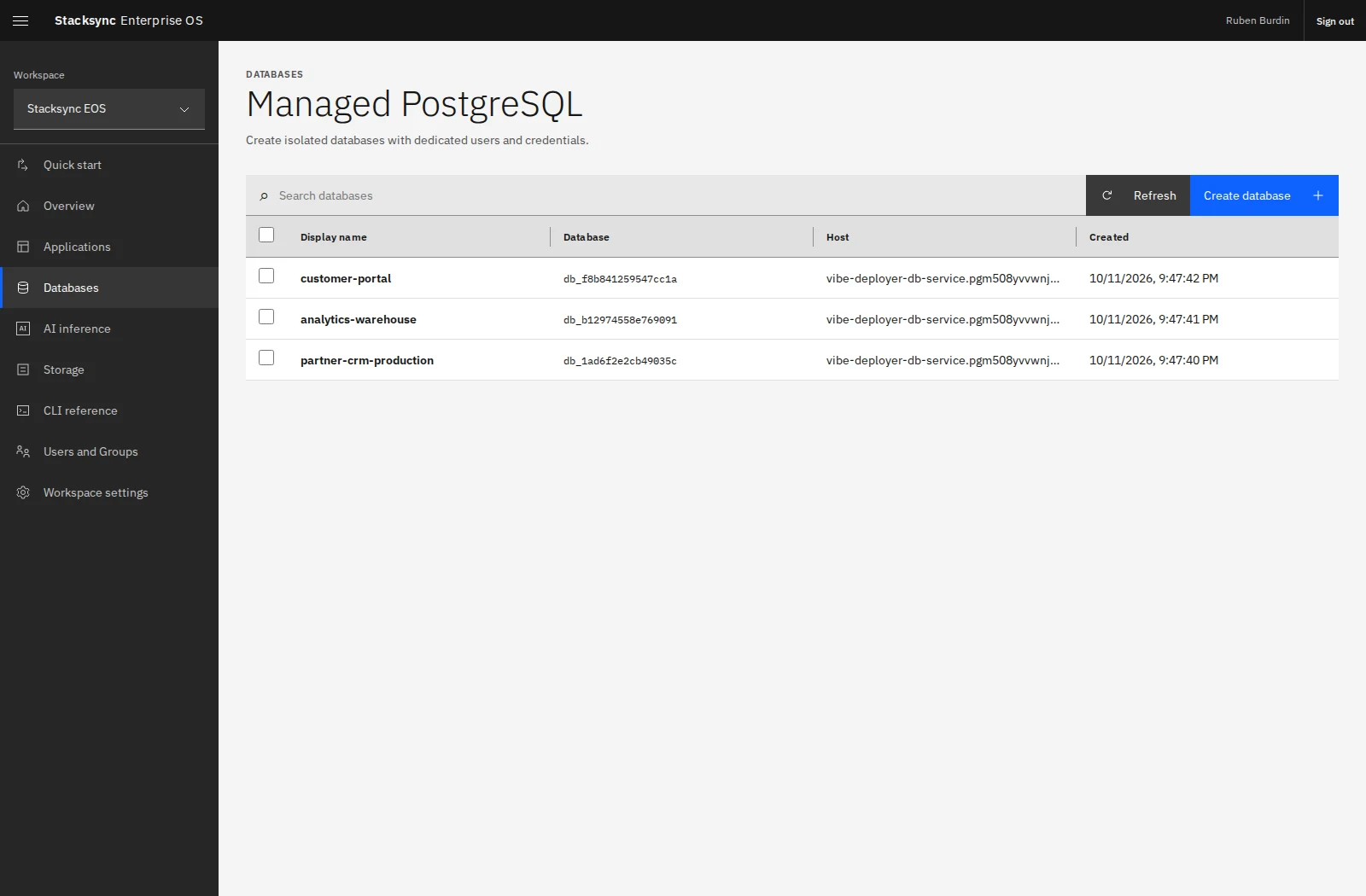Check the partner-crm-production row checkbox
Viewport: 1366px width, 896px height.
[266, 358]
